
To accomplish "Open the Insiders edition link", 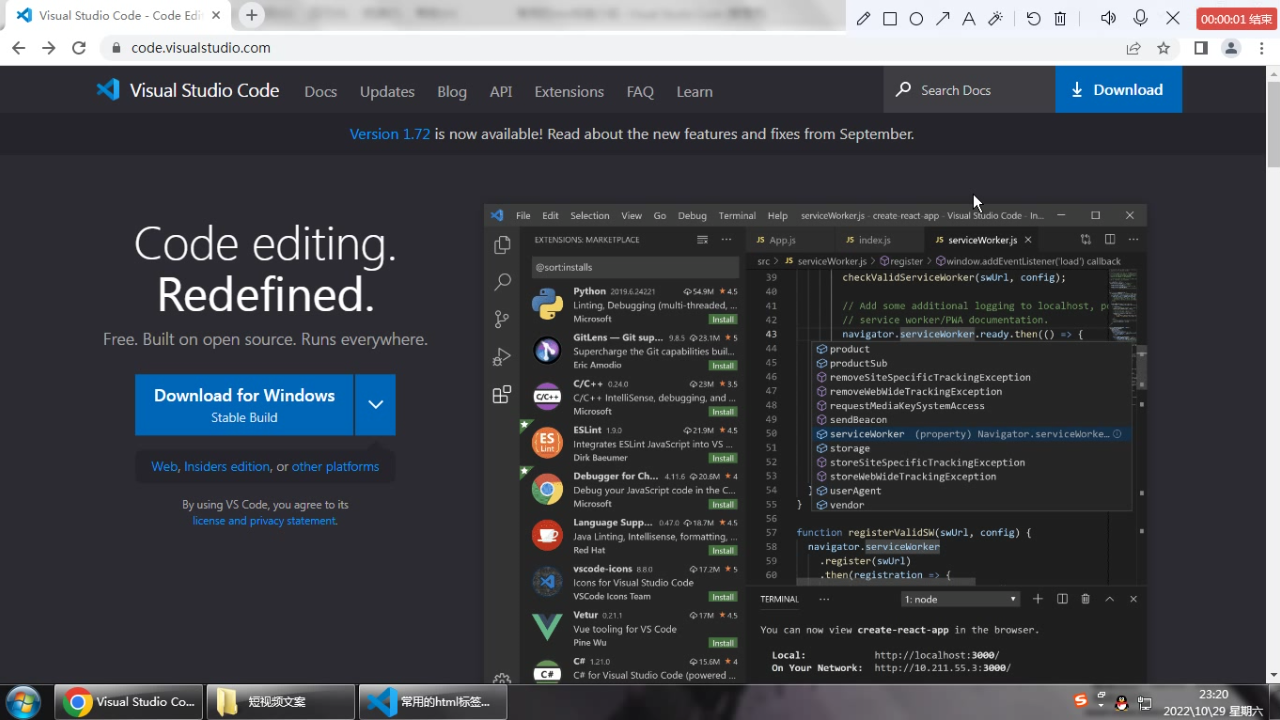I will pyautogui.click(x=227, y=467).
